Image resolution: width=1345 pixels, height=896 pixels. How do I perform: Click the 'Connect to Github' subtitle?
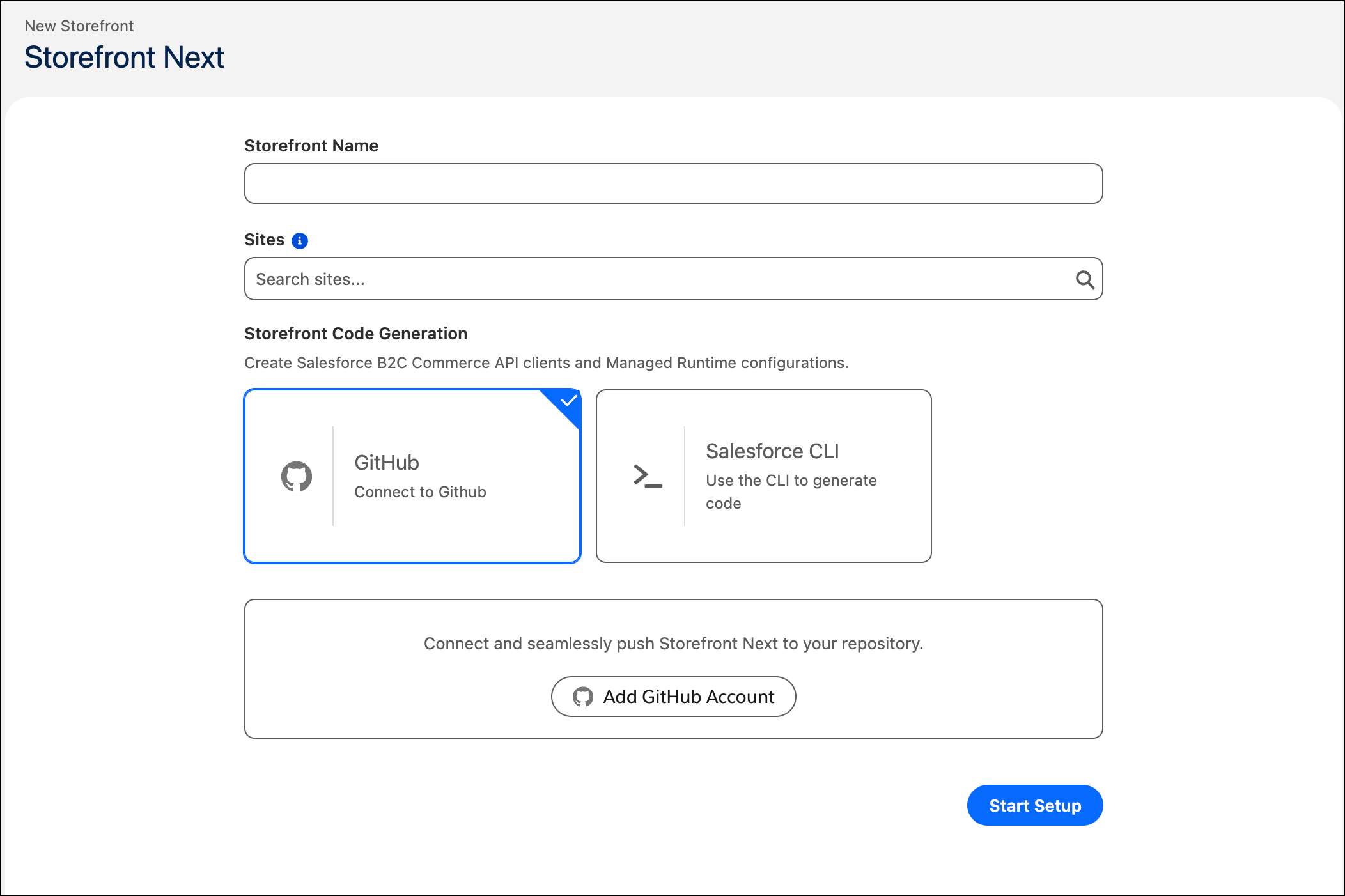tap(420, 492)
